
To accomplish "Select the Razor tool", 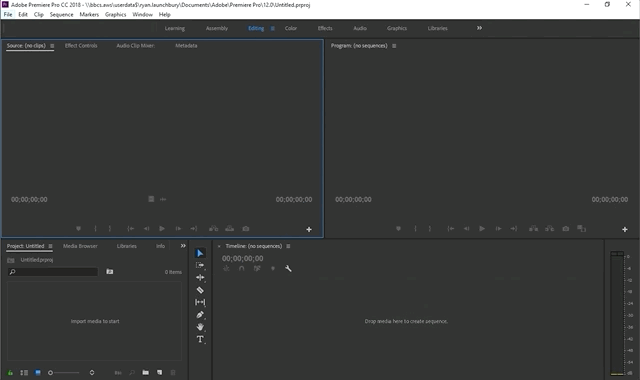I will pos(200,290).
